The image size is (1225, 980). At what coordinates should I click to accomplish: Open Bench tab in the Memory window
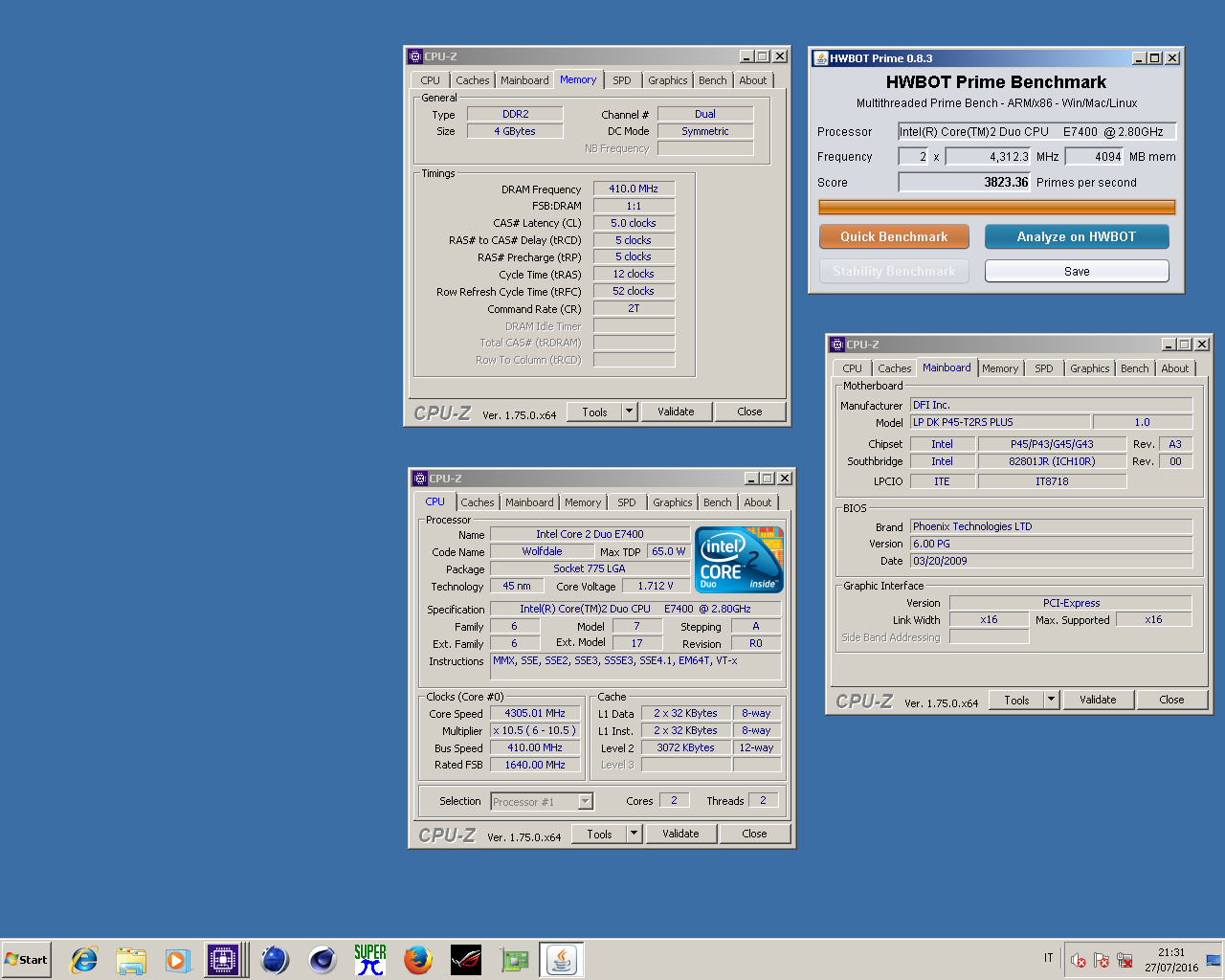[712, 80]
